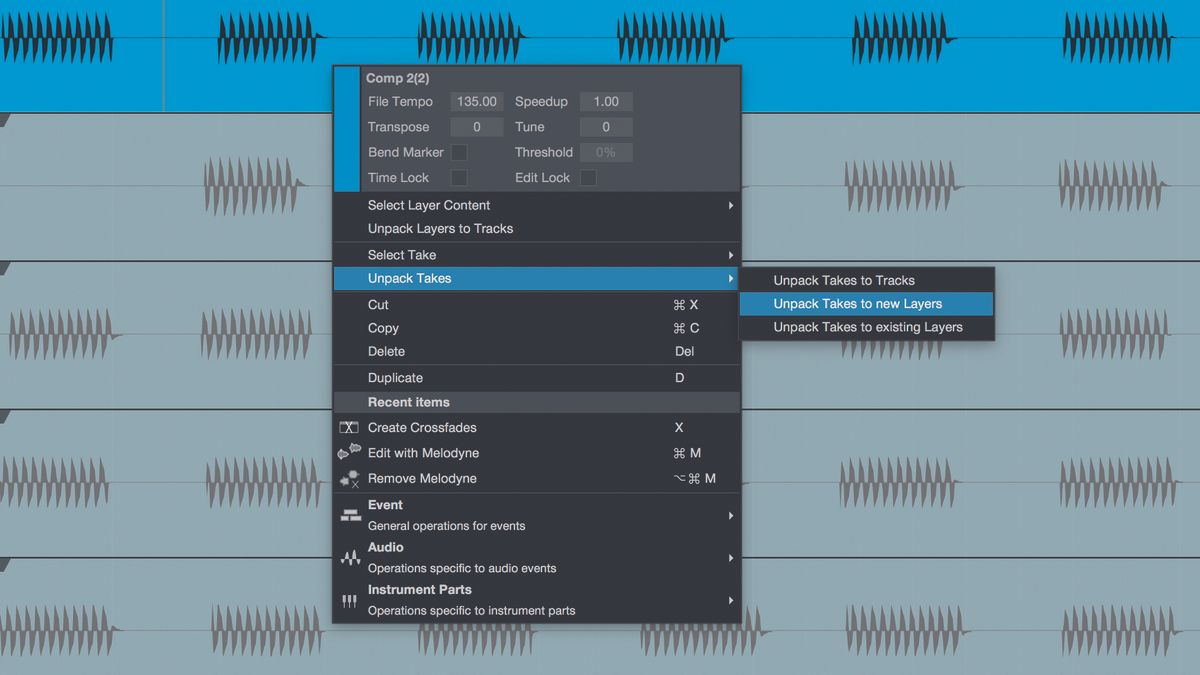
Task: Click Unpack Takes to existing Layers
Action: [x=866, y=326]
